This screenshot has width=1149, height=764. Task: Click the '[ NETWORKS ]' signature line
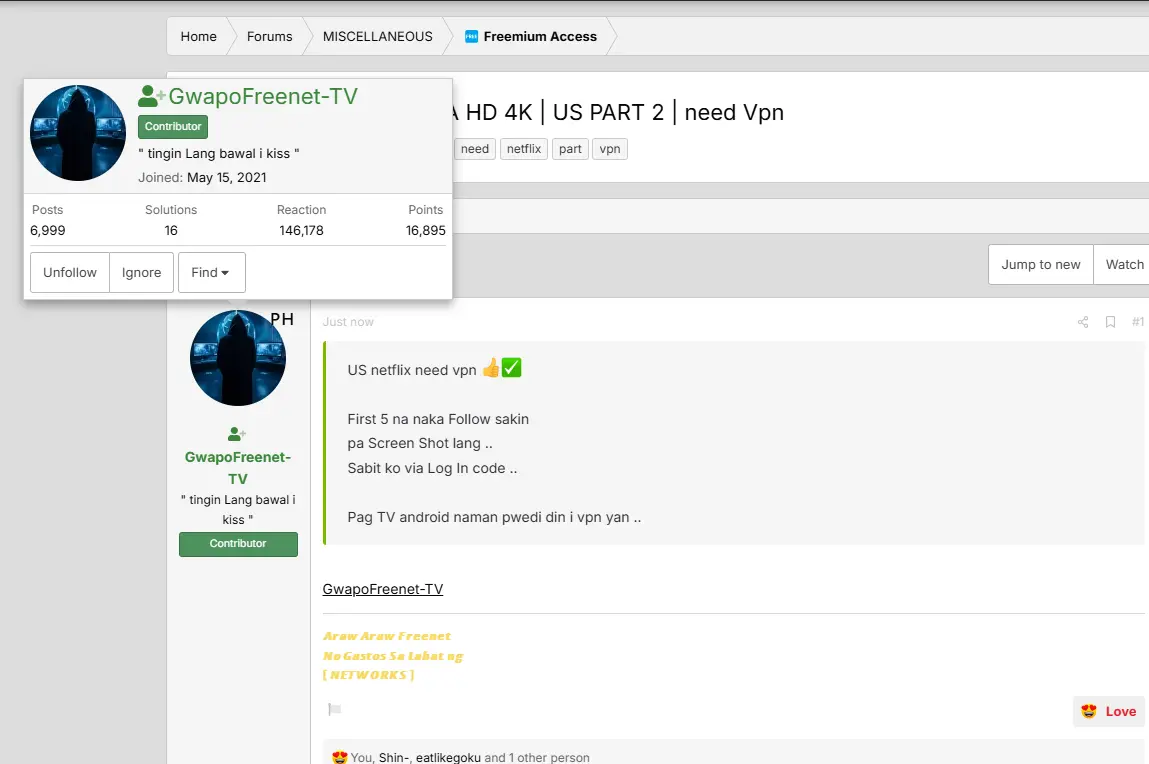(369, 675)
